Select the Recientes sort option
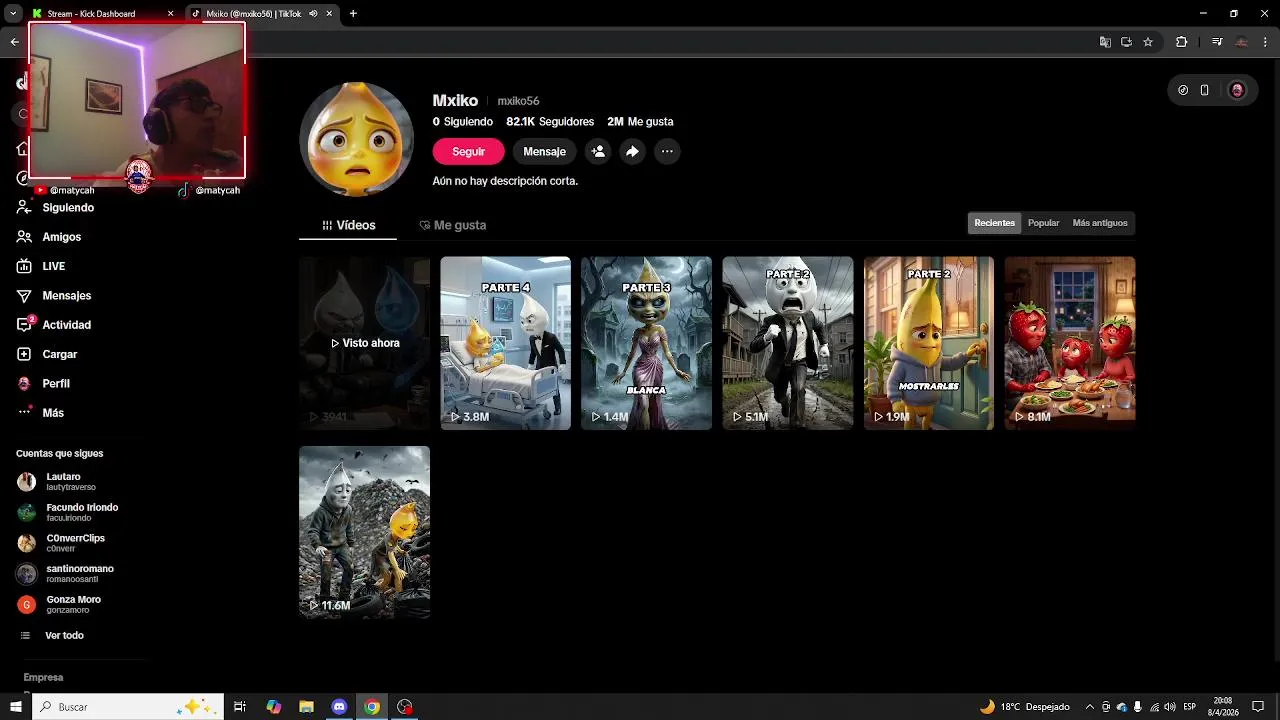This screenshot has height=720, width=1280. click(995, 223)
